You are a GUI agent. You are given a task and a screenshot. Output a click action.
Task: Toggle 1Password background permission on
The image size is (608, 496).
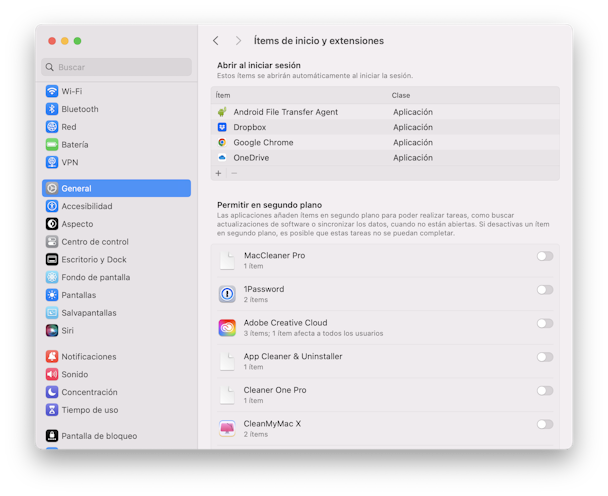click(x=545, y=290)
